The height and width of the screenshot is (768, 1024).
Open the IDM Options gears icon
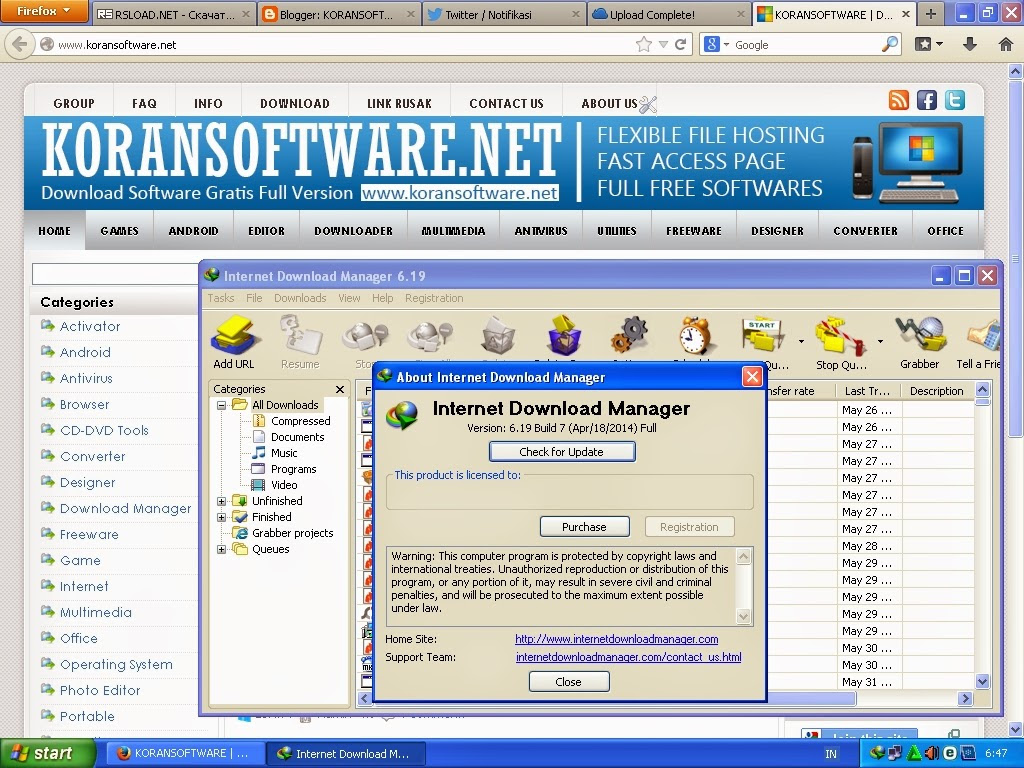[x=629, y=336]
